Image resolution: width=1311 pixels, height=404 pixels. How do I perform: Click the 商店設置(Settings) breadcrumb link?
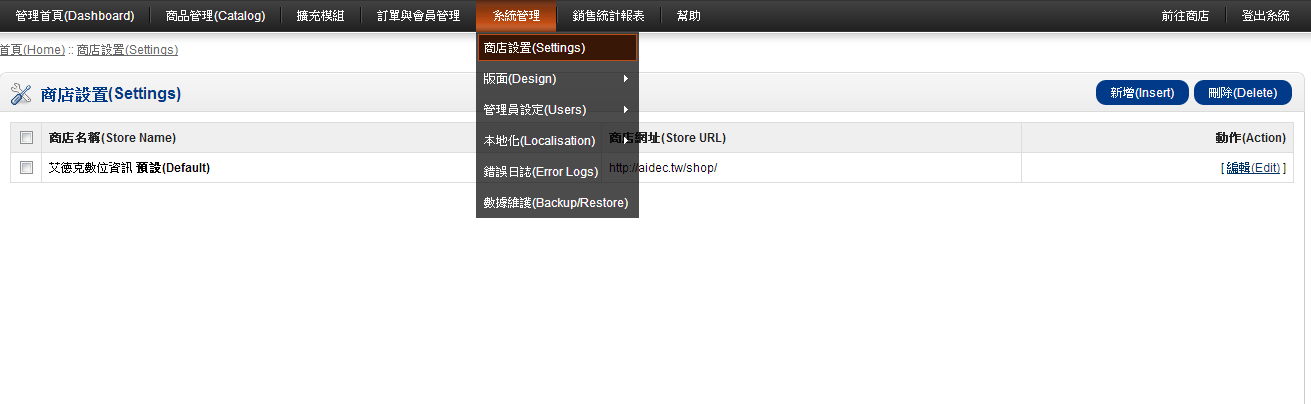(127, 50)
